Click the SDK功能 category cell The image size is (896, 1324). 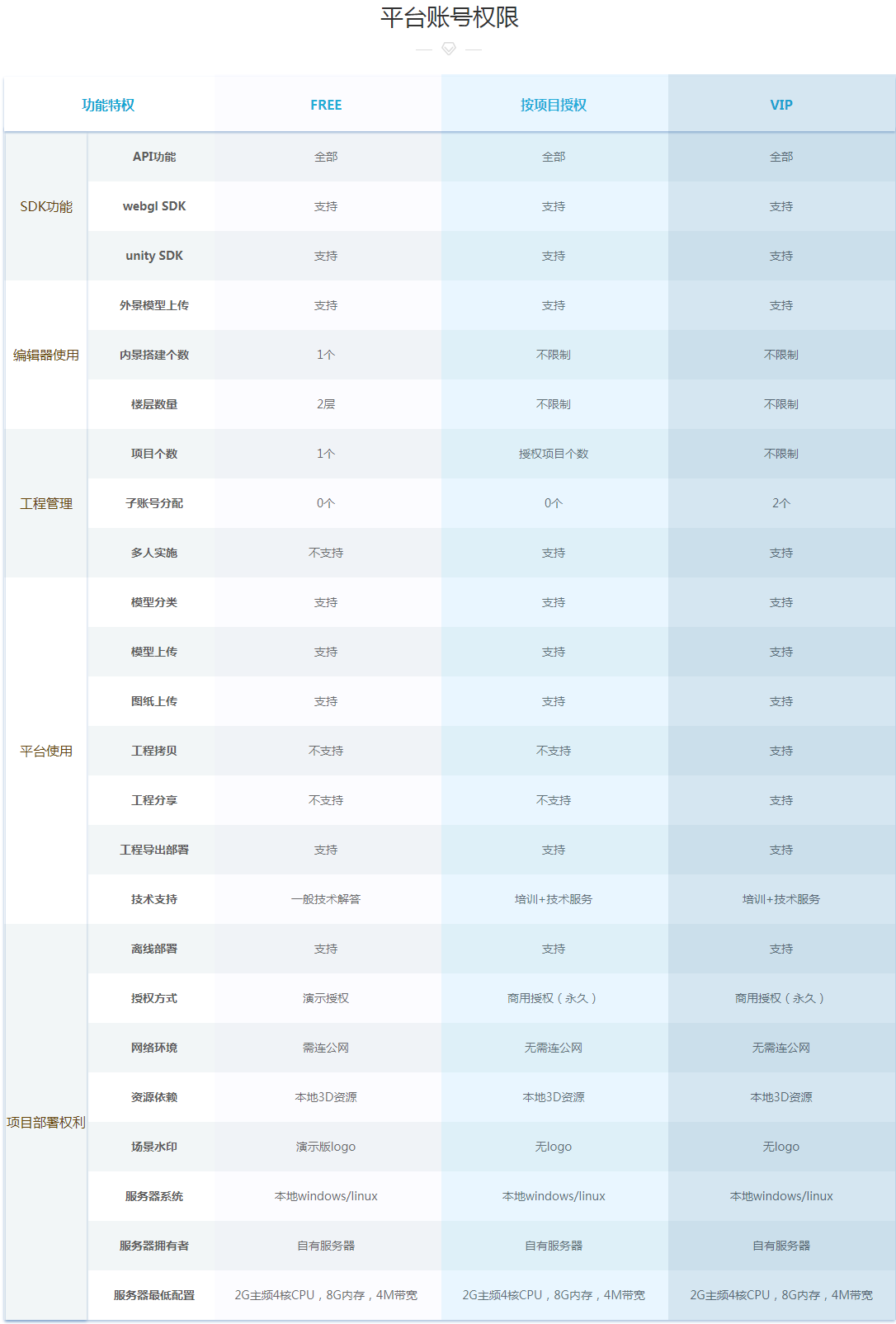(x=46, y=206)
